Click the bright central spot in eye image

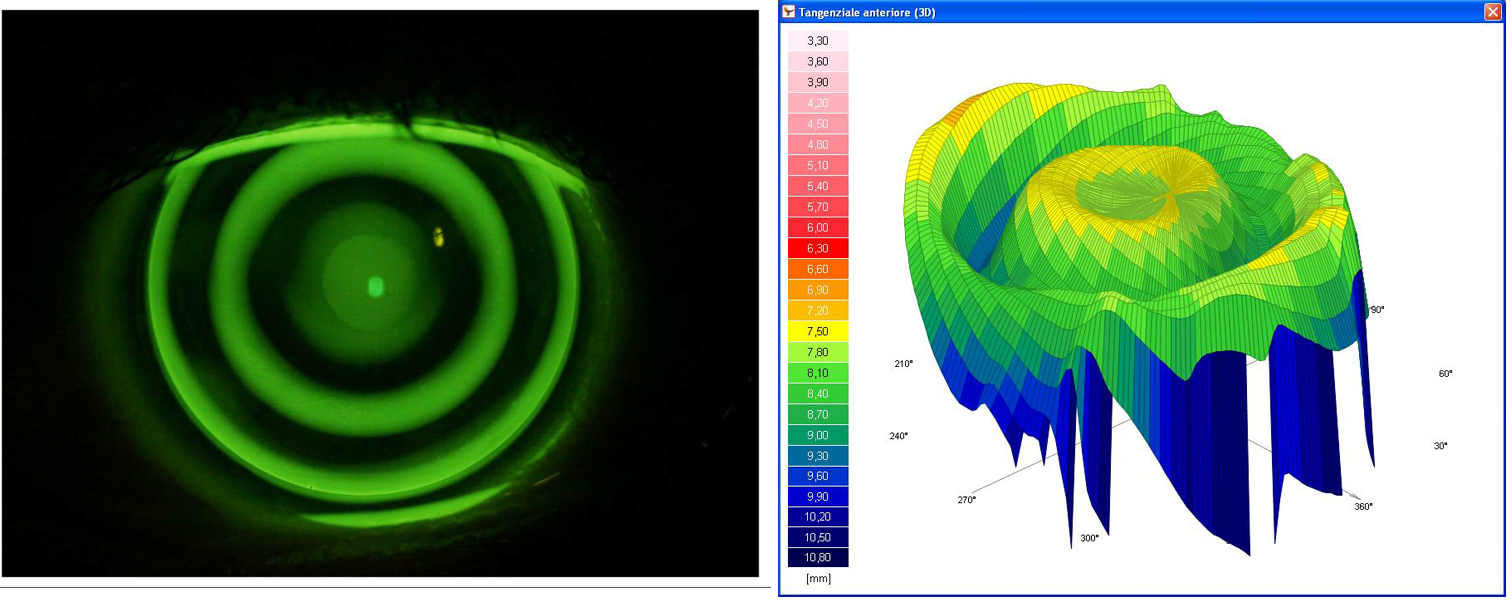pos(376,287)
